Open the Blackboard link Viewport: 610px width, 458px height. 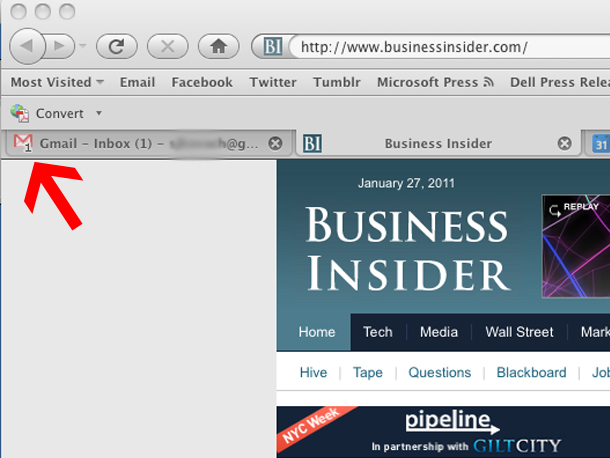click(531, 372)
